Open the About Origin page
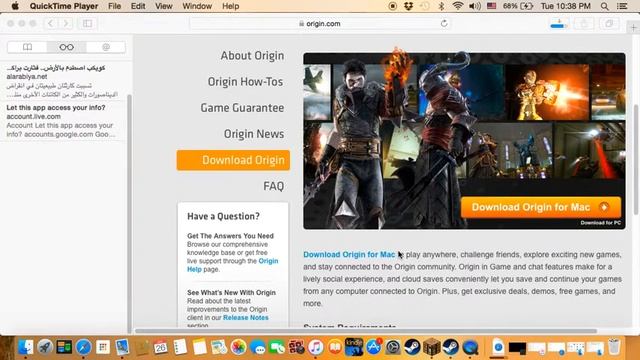 click(252, 56)
